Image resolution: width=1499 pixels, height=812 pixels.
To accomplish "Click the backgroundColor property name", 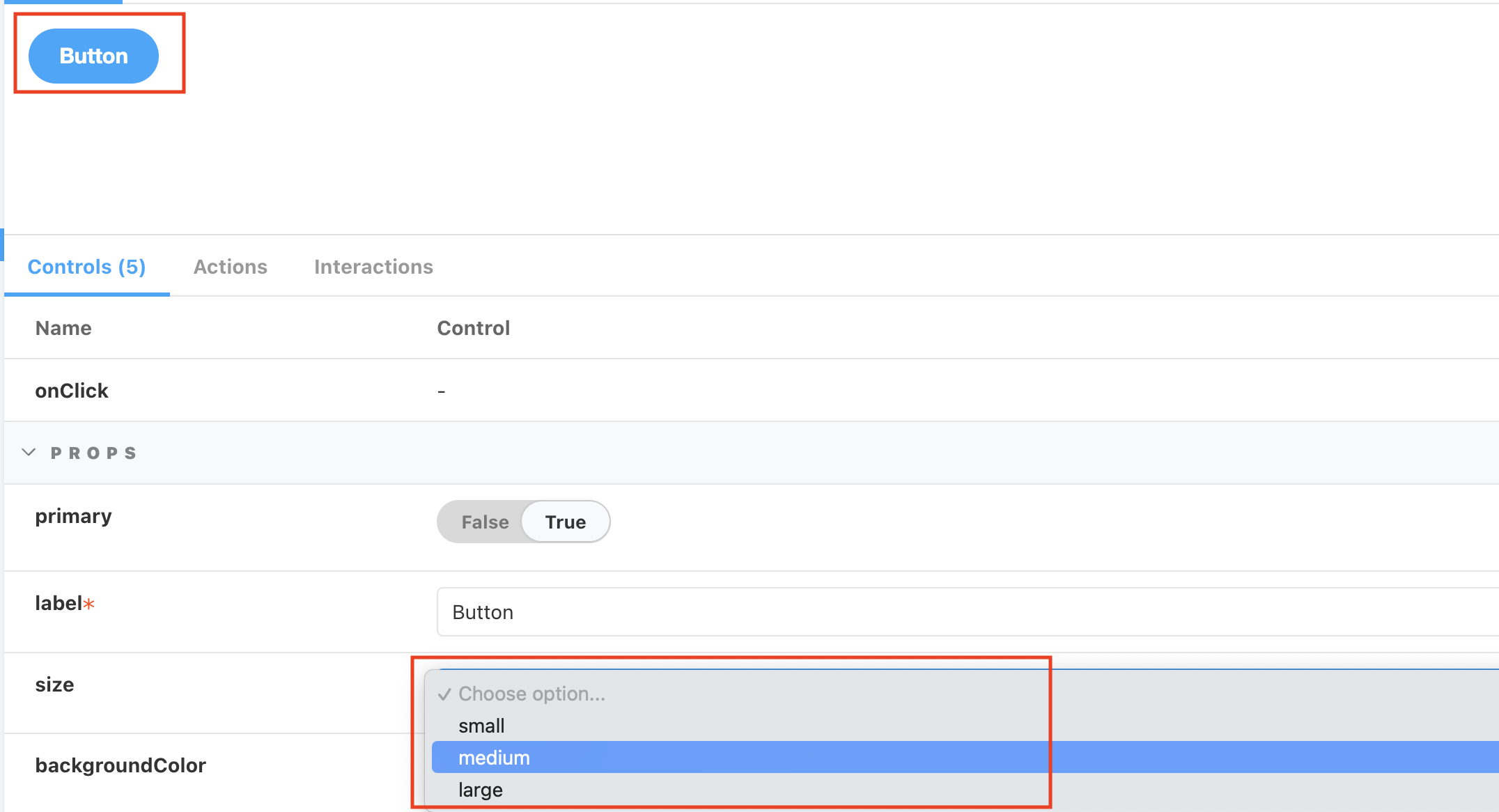I will click(121, 765).
